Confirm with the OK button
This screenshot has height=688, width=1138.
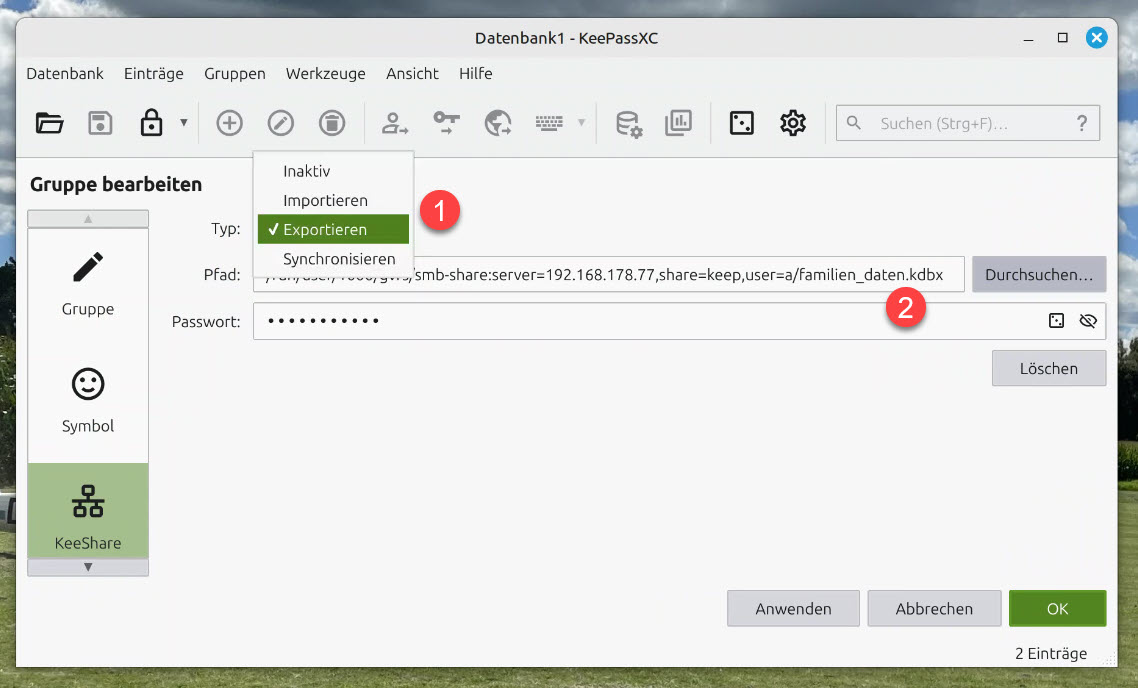(x=1057, y=608)
